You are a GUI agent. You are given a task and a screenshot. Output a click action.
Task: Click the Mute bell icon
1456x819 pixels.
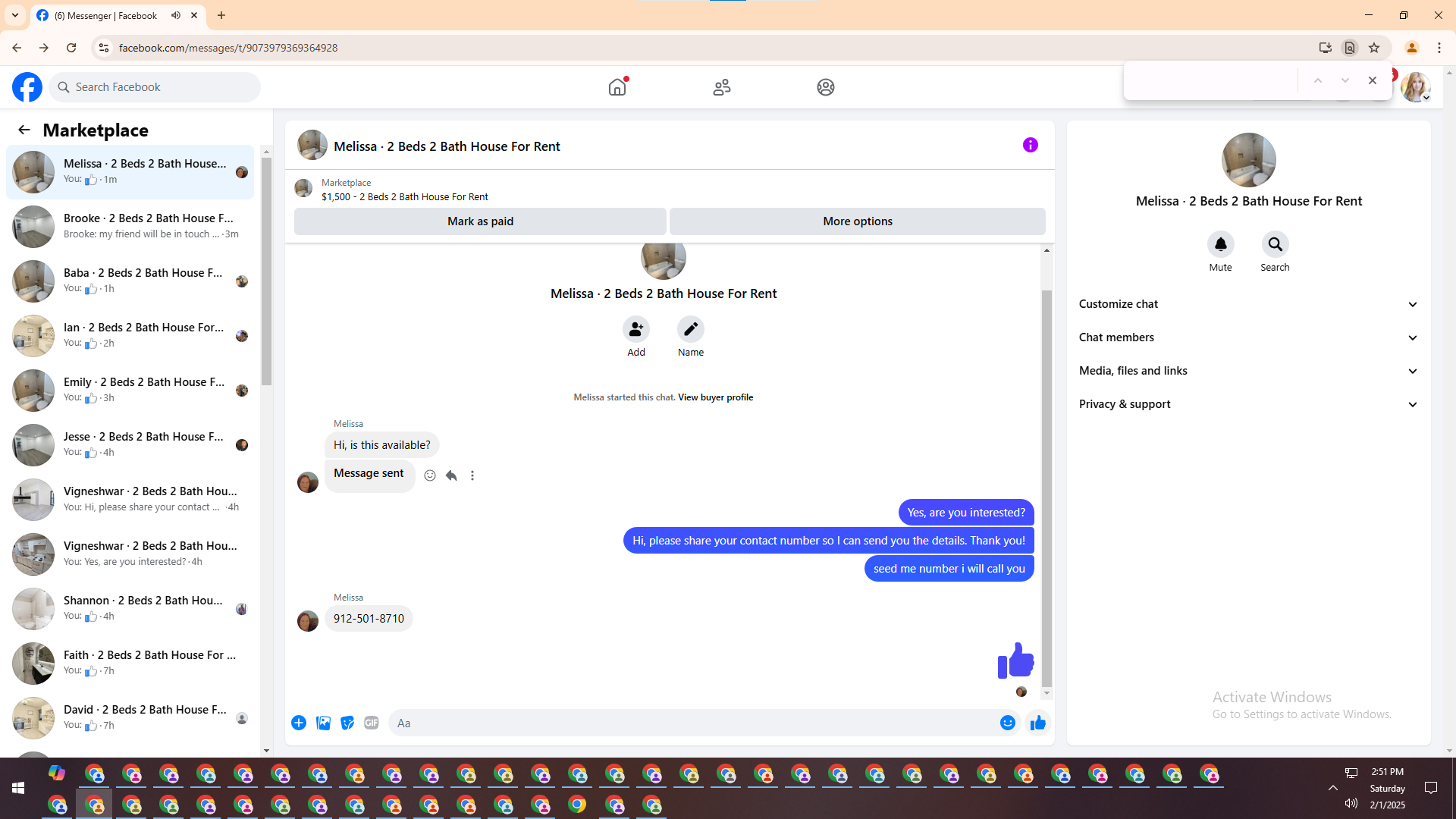(1220, 245)
